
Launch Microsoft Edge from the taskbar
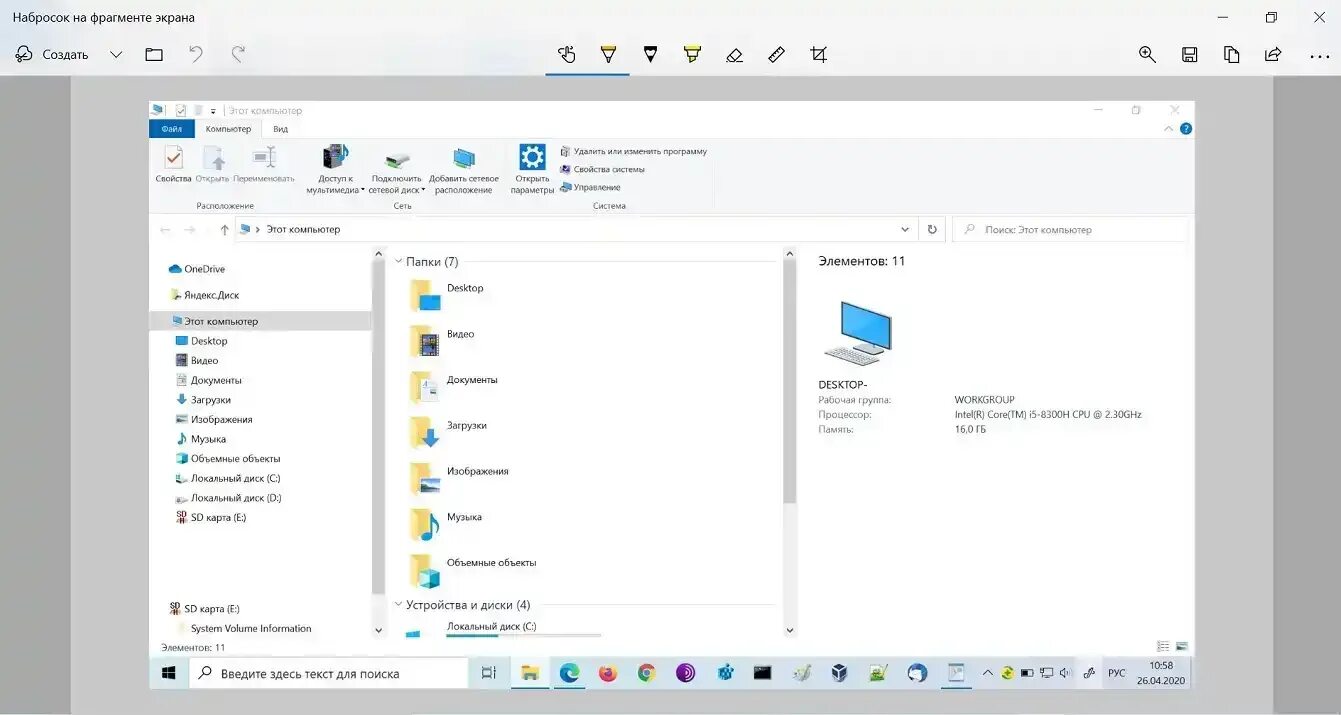569,672
